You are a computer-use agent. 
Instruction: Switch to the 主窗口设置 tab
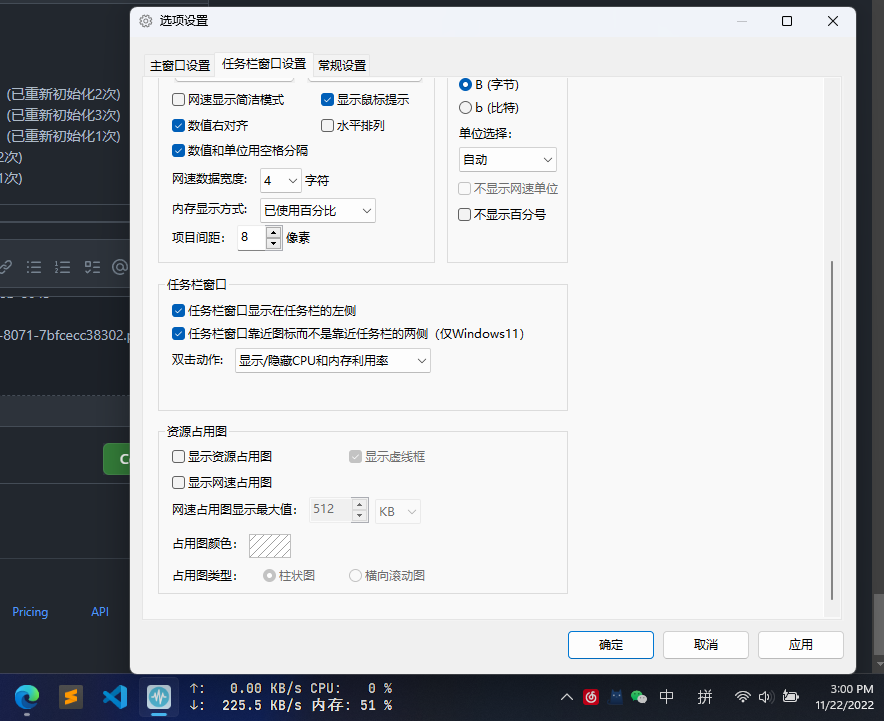(179, 64)
